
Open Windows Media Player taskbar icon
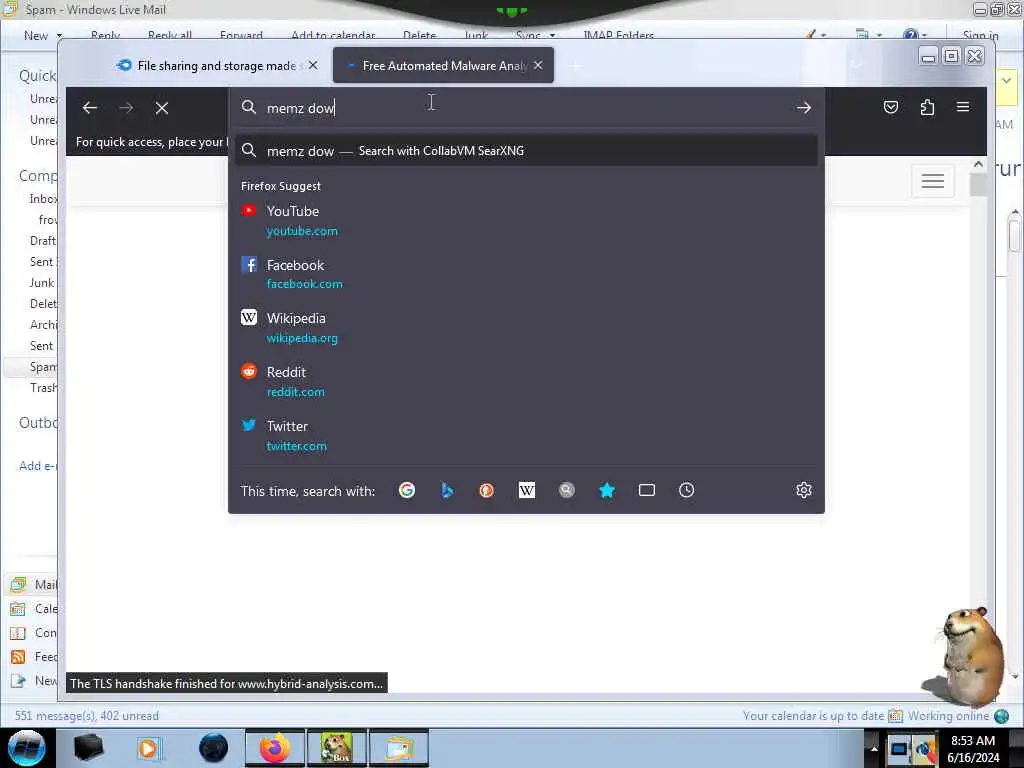[149, 748]
